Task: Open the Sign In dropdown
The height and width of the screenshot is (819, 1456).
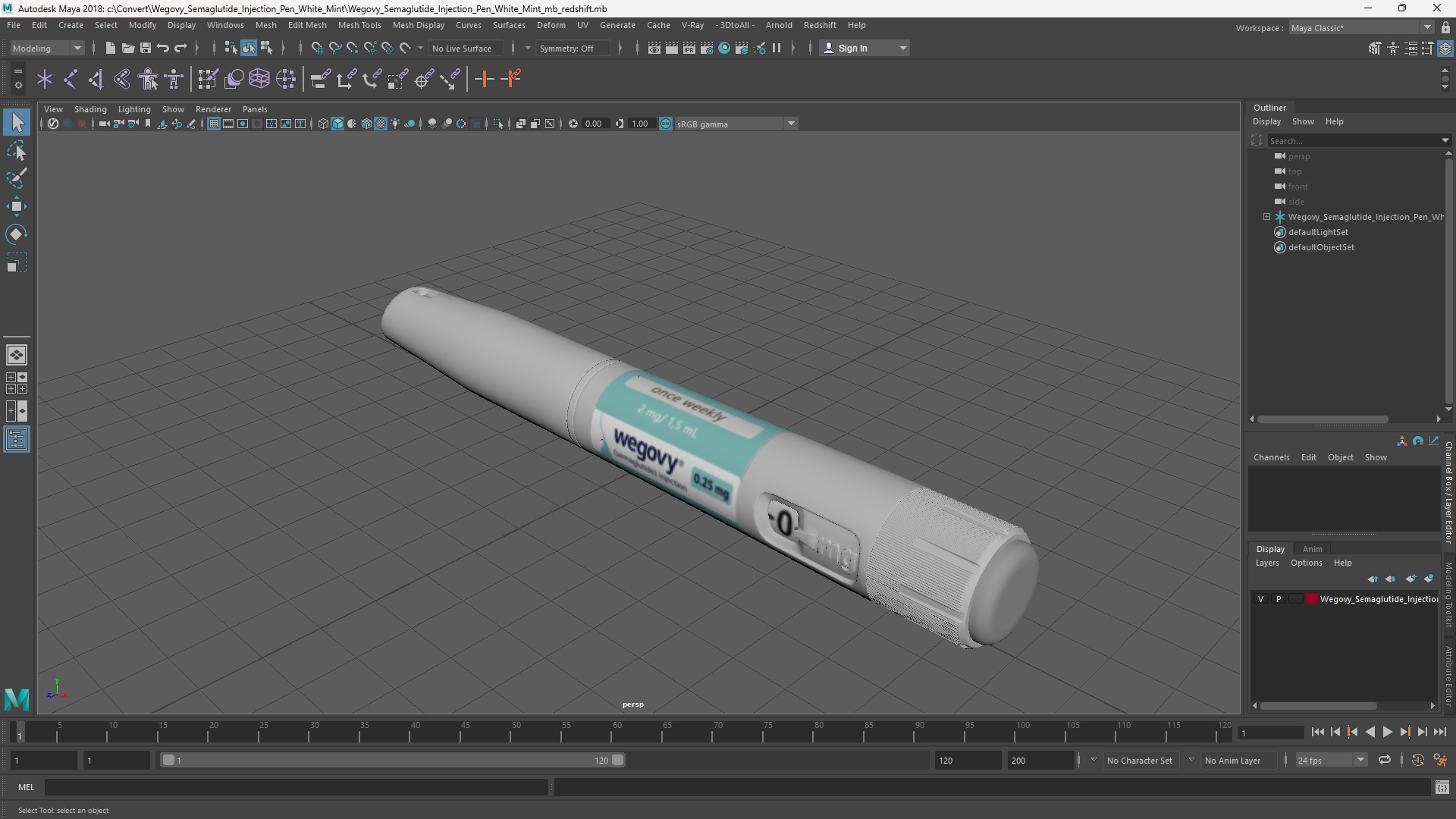Action: coord(864,48)
